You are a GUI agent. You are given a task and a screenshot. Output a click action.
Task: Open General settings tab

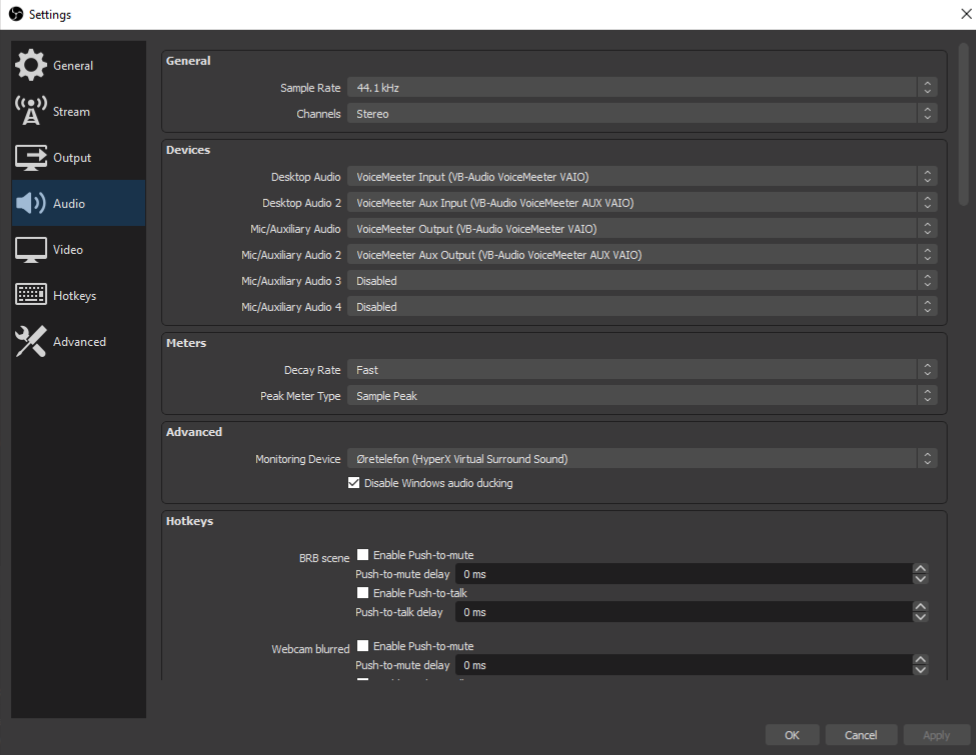tap(78, 65)
